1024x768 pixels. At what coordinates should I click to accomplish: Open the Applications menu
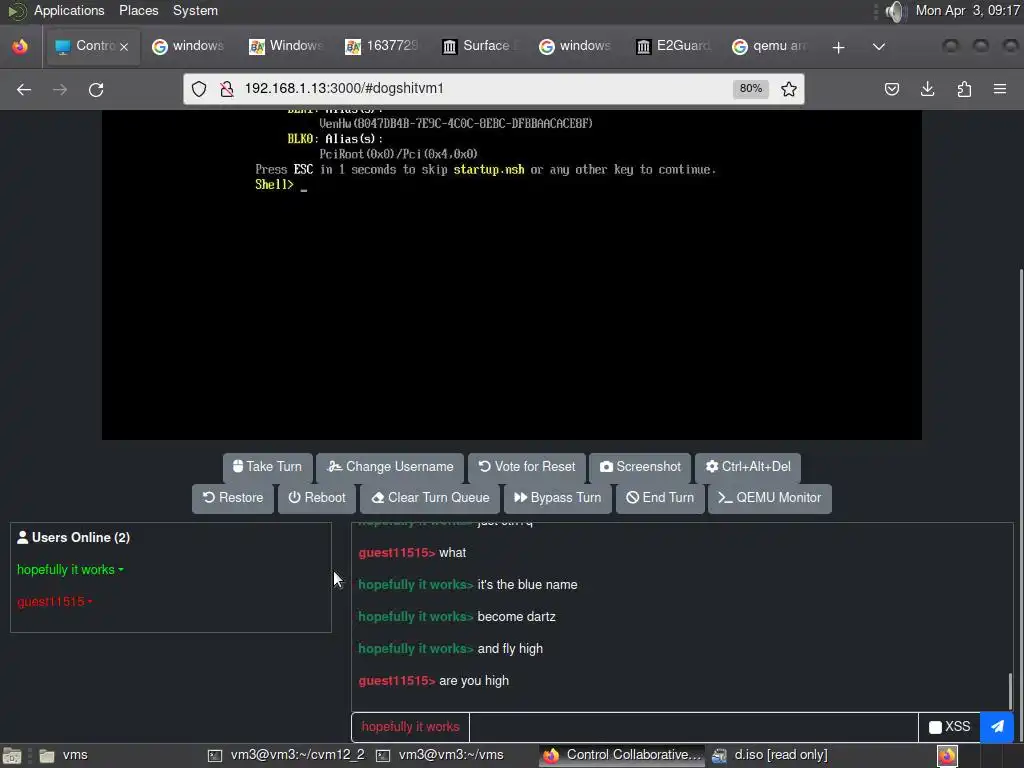click(x=69, y=10)
